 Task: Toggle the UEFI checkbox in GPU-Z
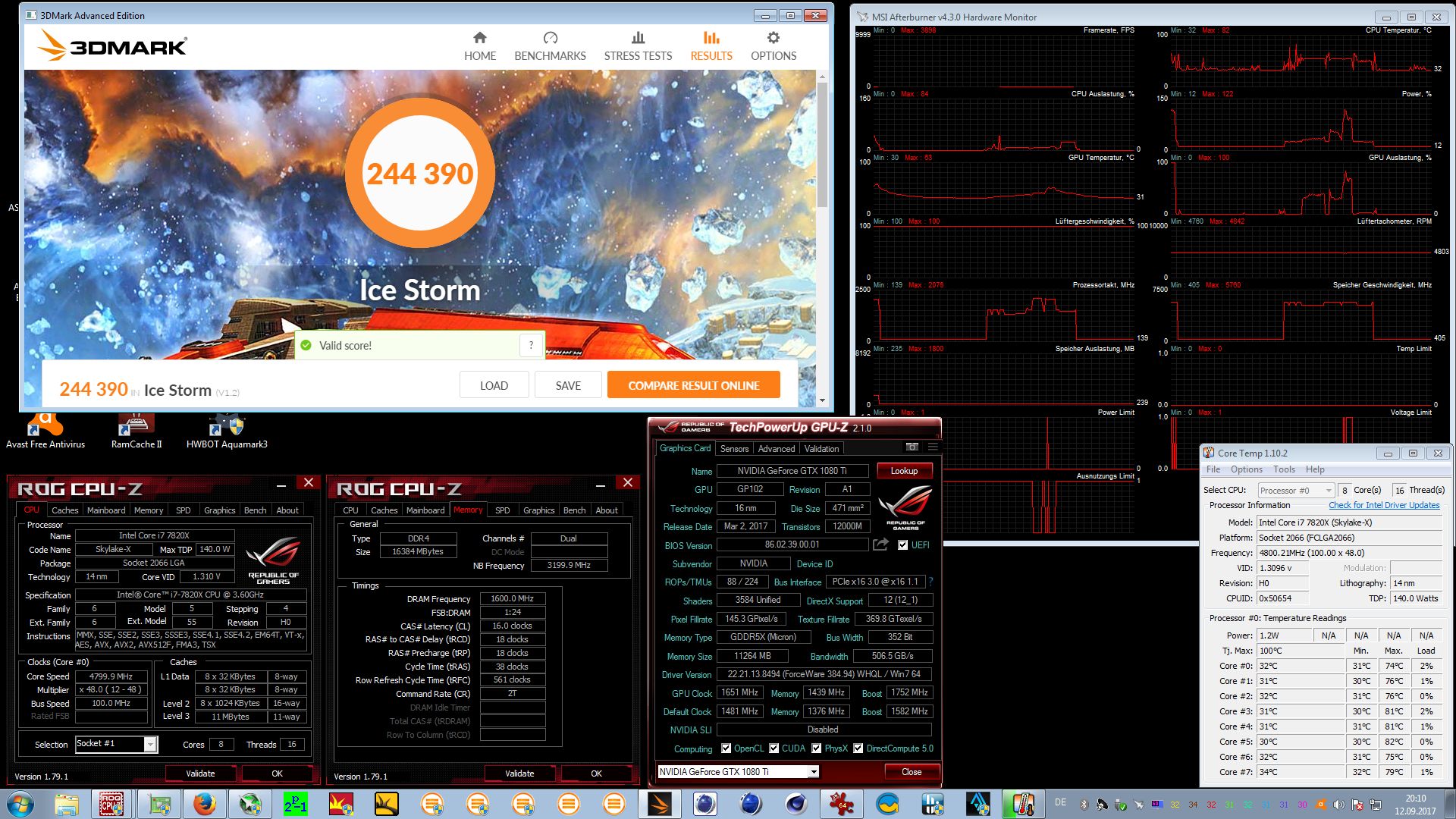902,545
